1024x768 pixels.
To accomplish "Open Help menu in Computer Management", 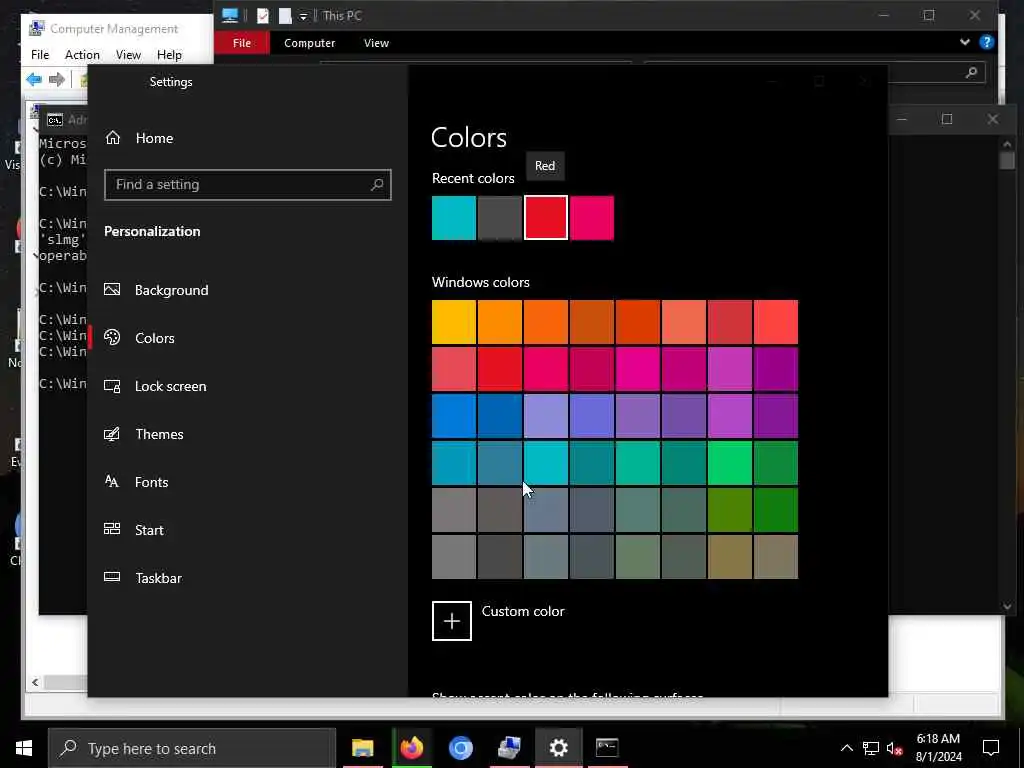I will point(169,55).
